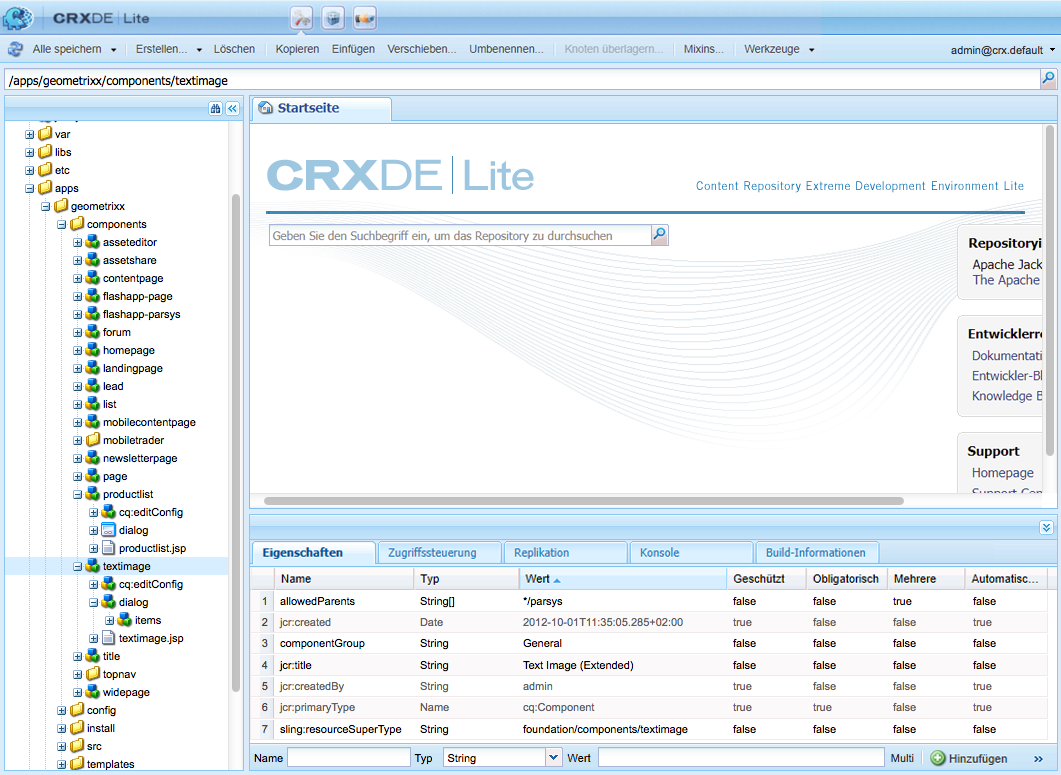Switch to the Build-Informationen tab
The height and width of the screenshot is (775, 1061).
point(815,552)
